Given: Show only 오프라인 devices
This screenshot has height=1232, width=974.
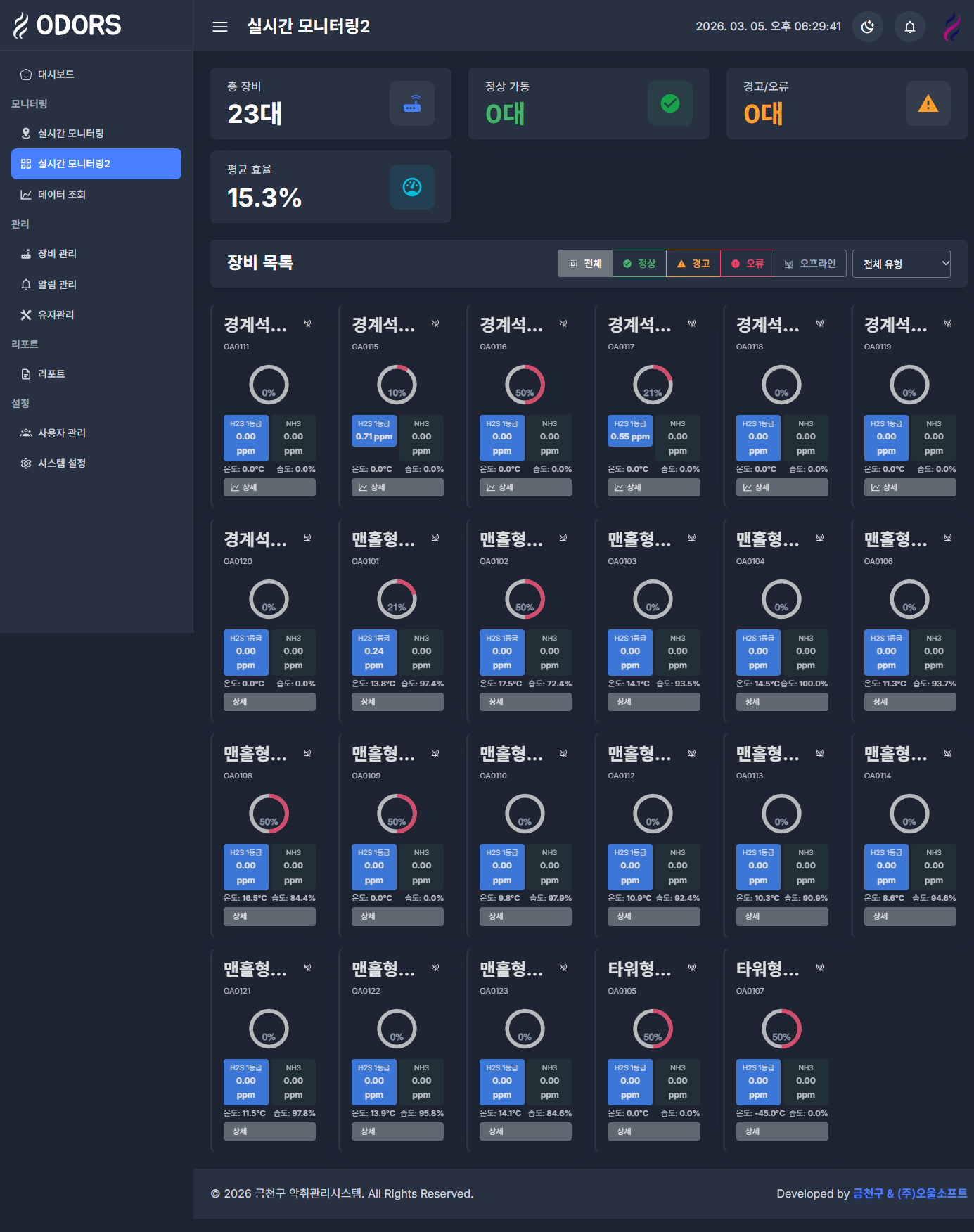Looking at the screenshot, I should click(810, 264).
